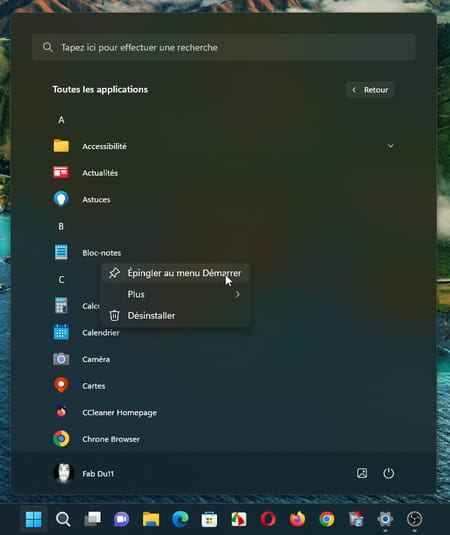Click the power button icon

[x=389, y=473]
